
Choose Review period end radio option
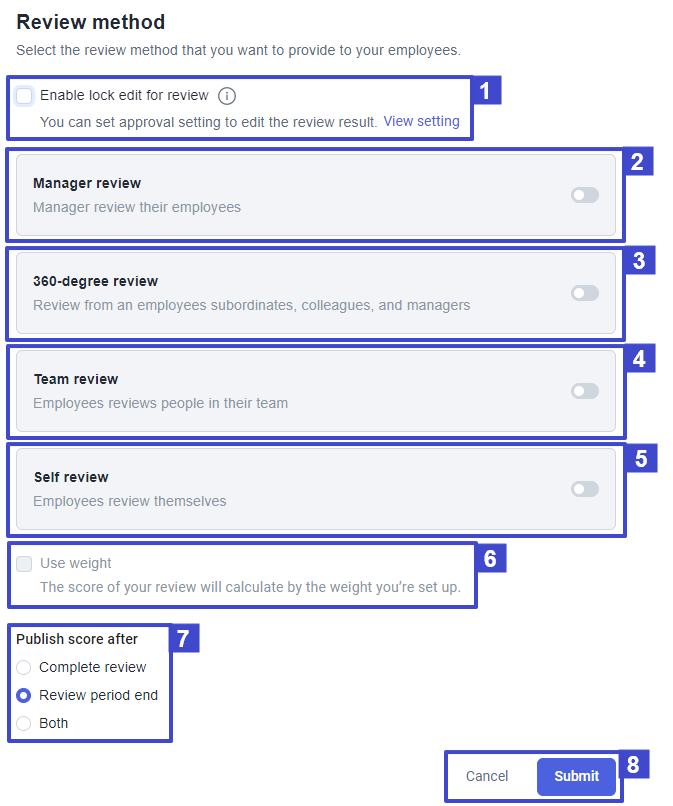pyautogui.click(x=24, y=695)
